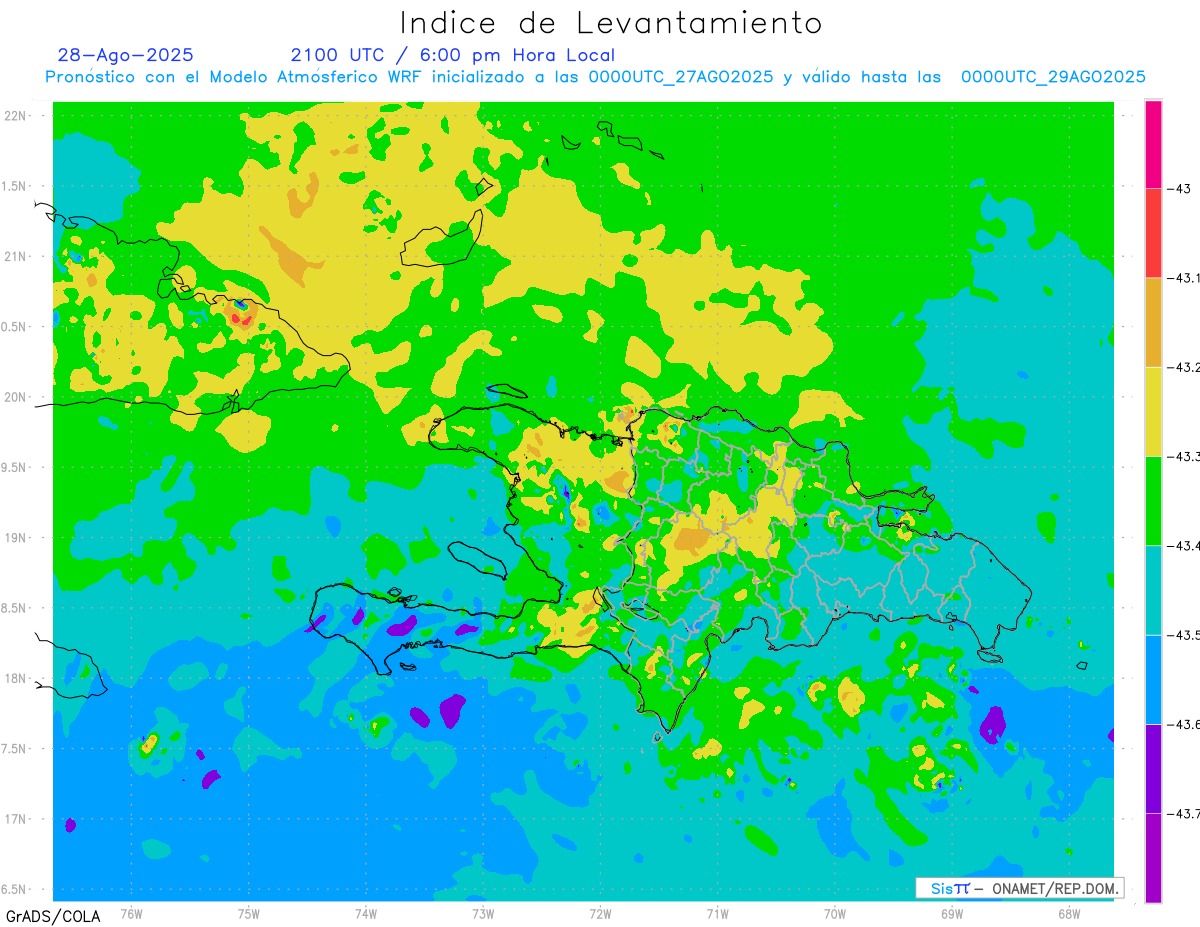Click the '7.5N' latitude label
Viewport: 1200px width, 927px height.
pos(15,749)
